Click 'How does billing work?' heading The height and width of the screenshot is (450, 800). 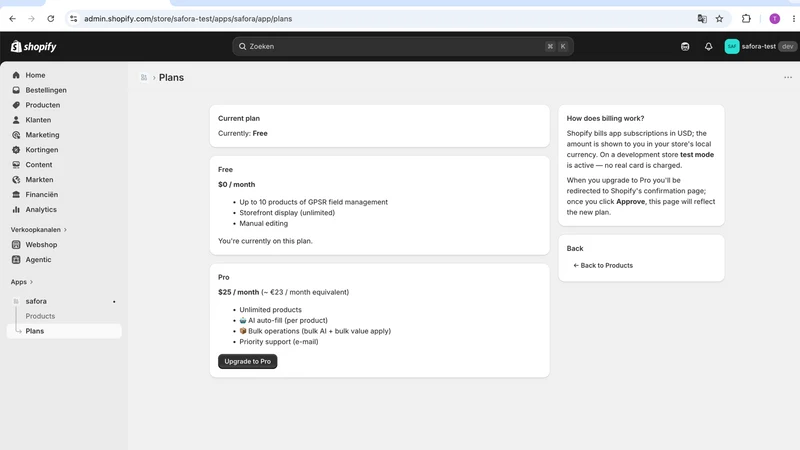point(605,118)
